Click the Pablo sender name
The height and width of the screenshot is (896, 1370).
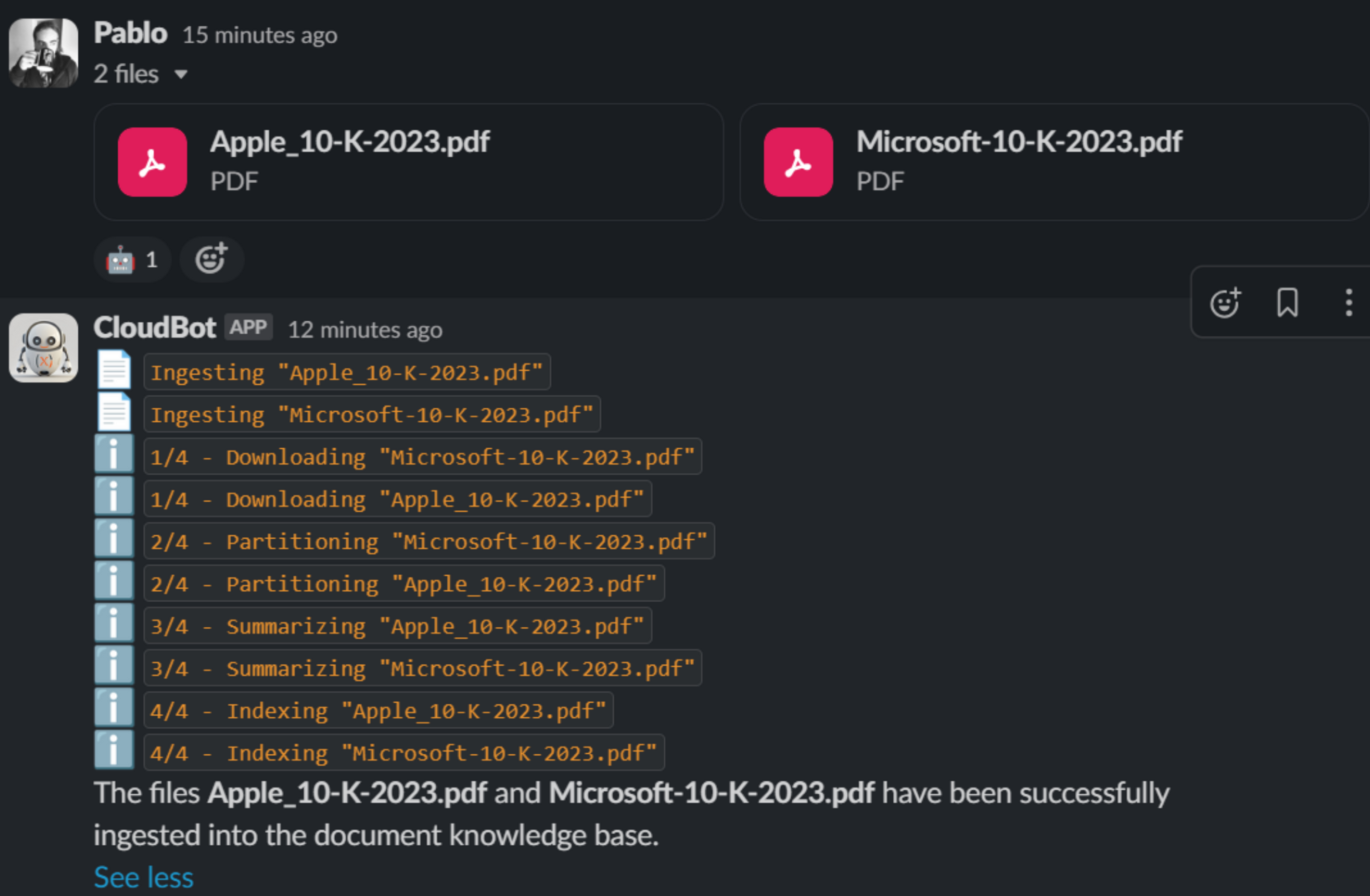point(131,34)
